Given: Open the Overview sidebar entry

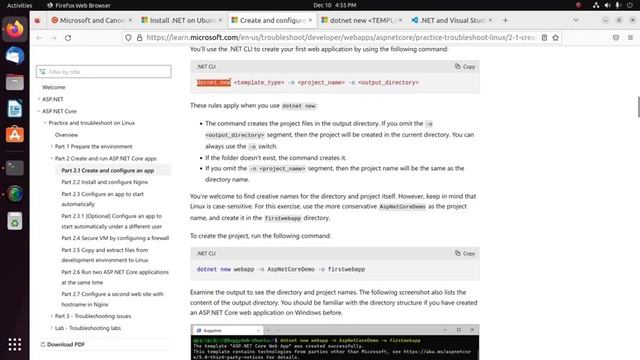Looking at the screenshot, I should coord(66,135).
